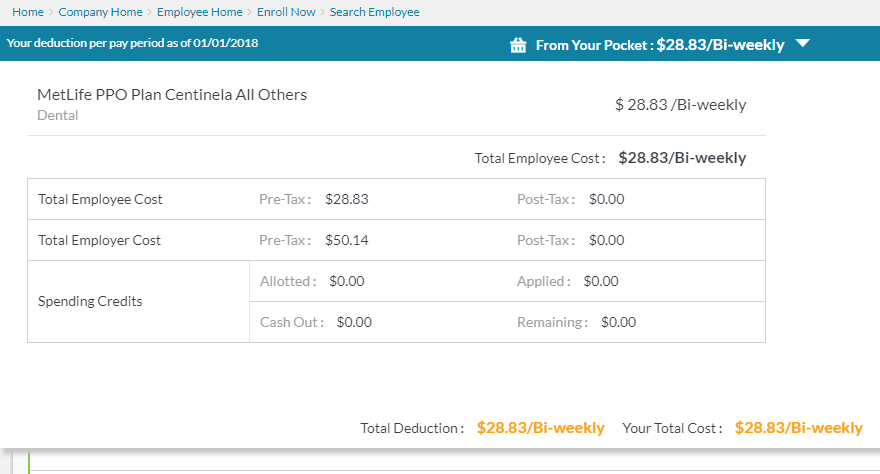Open the Enroll Now breadcrumb
This screenshot has height=474, width=880.
click(x=286, y=12)
